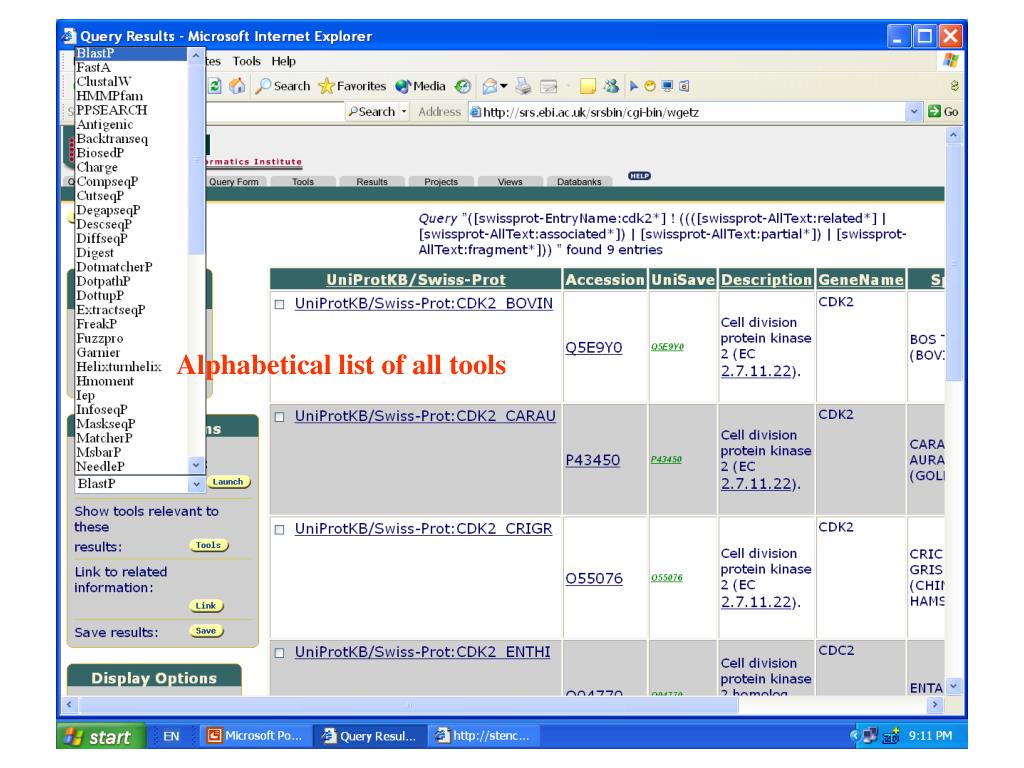
Task: Click the Launch button
Action: (228, 482)
